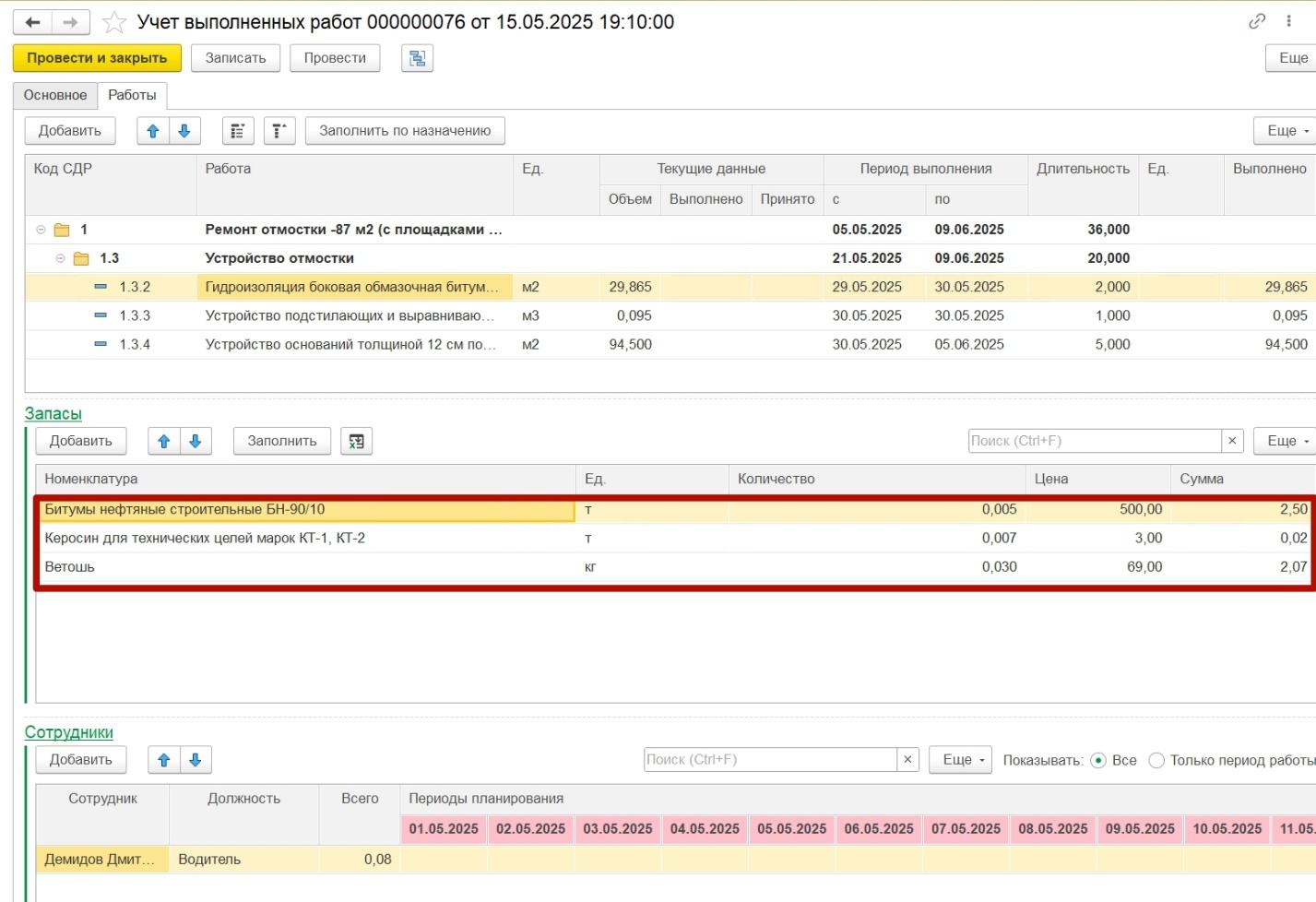Click the back navigation arrow
The width and height of the screenshot is (1316, 902).
coord(32,22)
